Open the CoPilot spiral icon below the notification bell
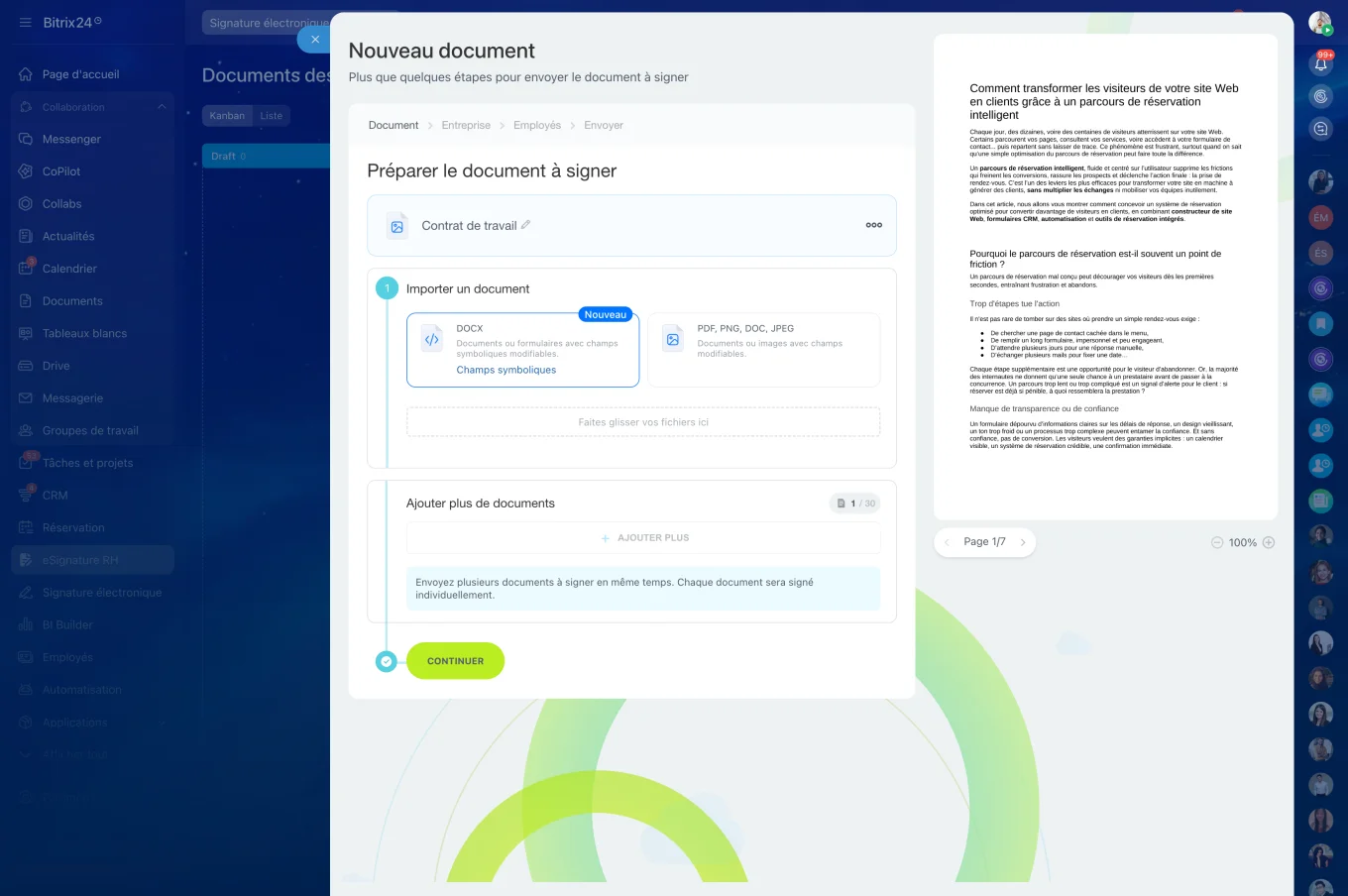This screenshot has width=1348, height=896. (1320, 96)
